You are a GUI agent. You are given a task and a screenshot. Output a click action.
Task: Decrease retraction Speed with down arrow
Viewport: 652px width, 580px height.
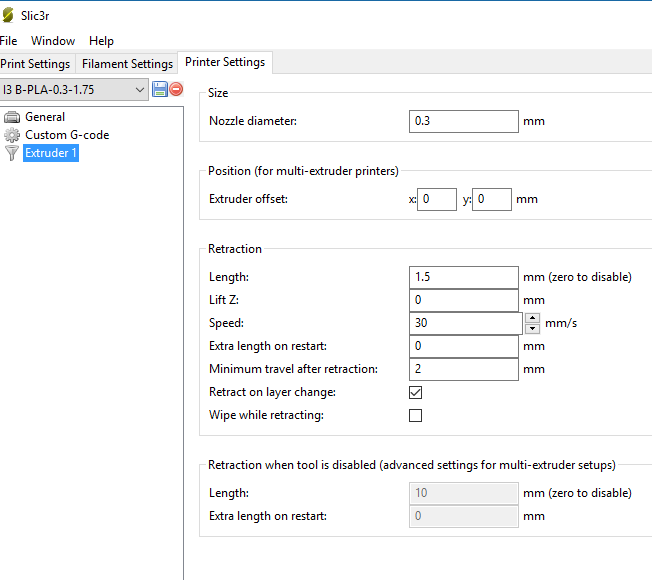pyautogui.click(x=532, y=329)
